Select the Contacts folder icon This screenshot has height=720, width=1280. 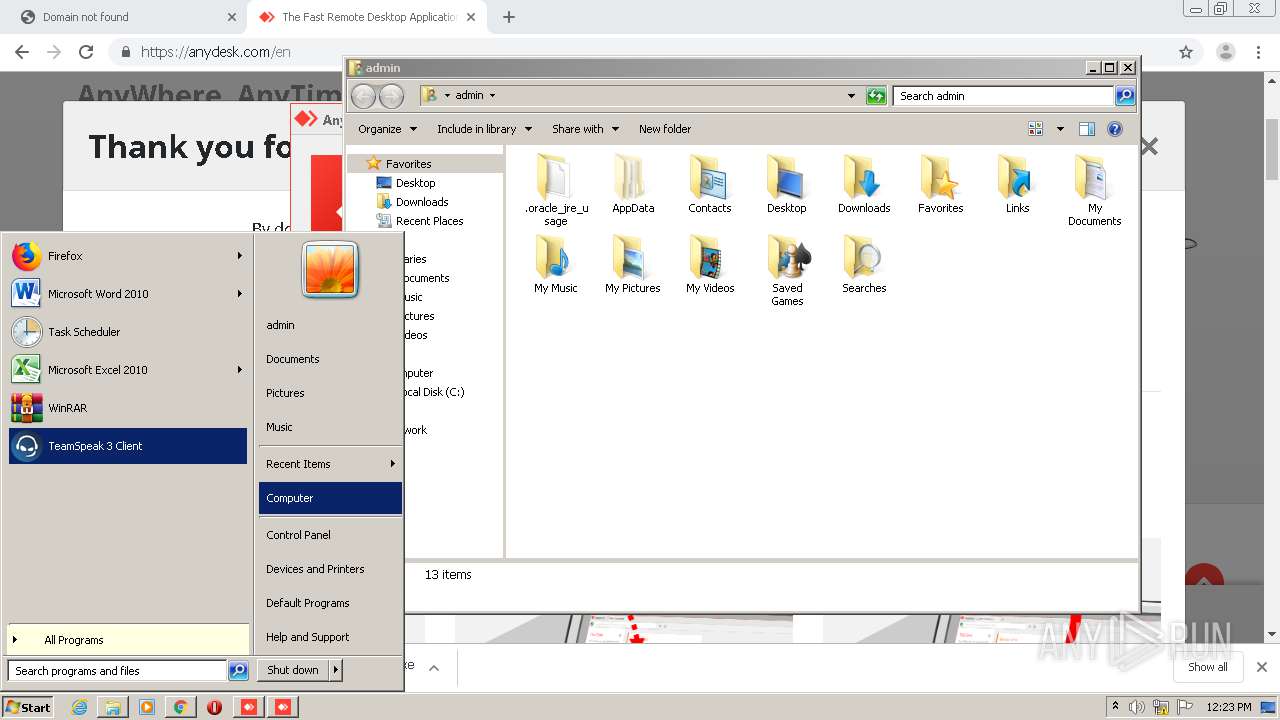tap(710, 184)
